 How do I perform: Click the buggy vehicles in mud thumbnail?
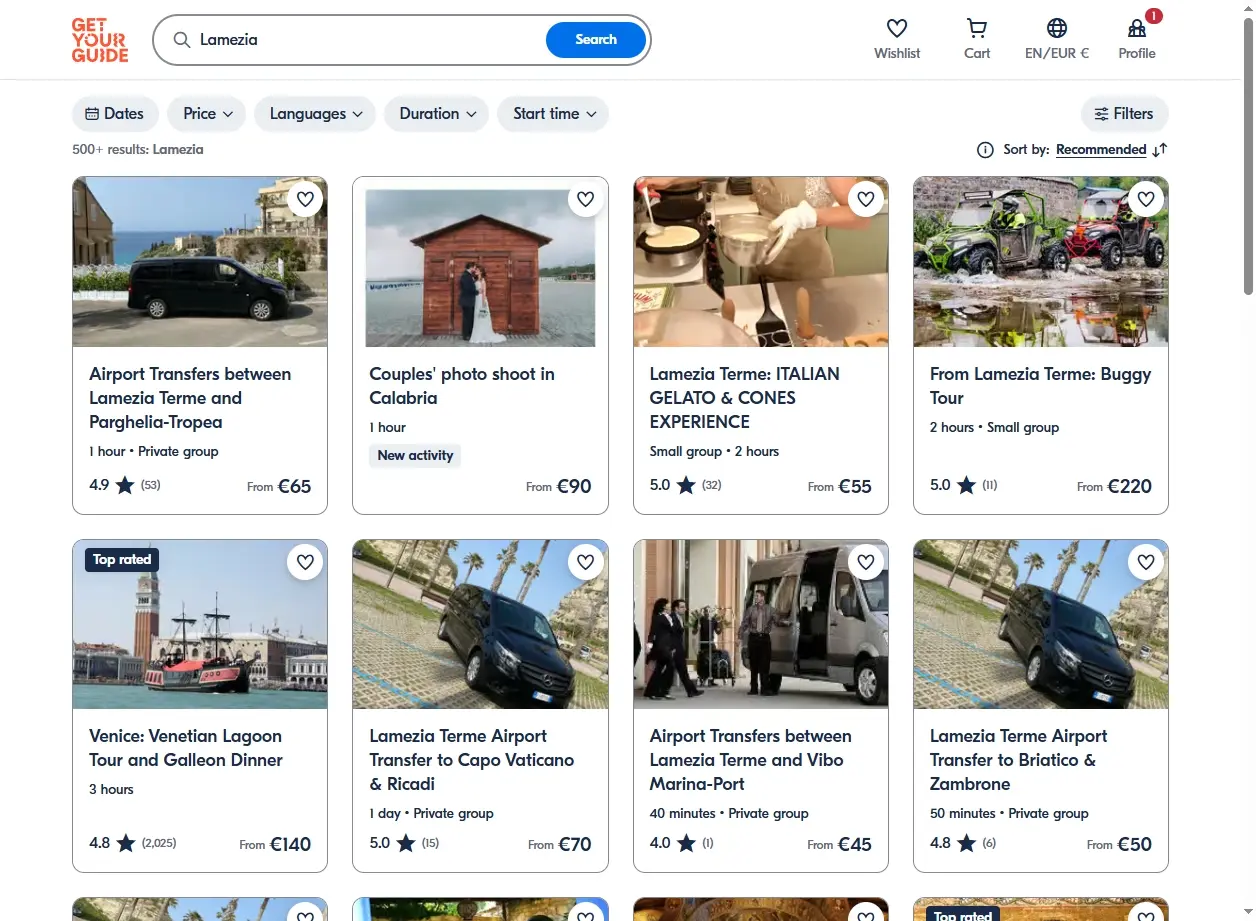[x=1041, y=262]
